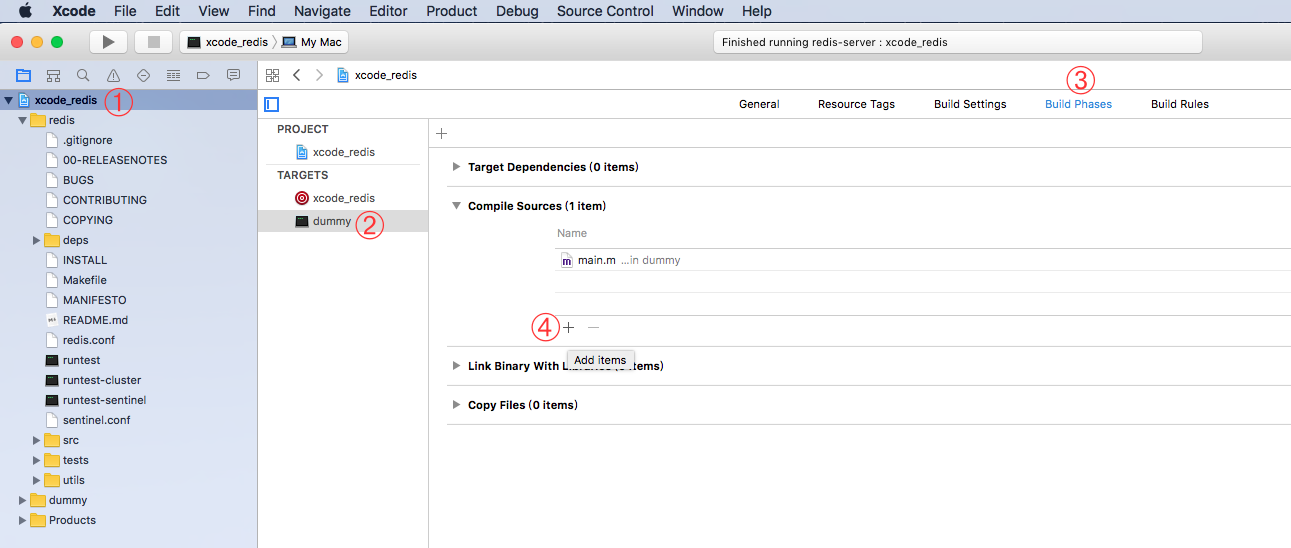The height and width of the screenshot is (548, 1291).
Task: Select redis.conf in the navigator
Action: coord(88,340)
